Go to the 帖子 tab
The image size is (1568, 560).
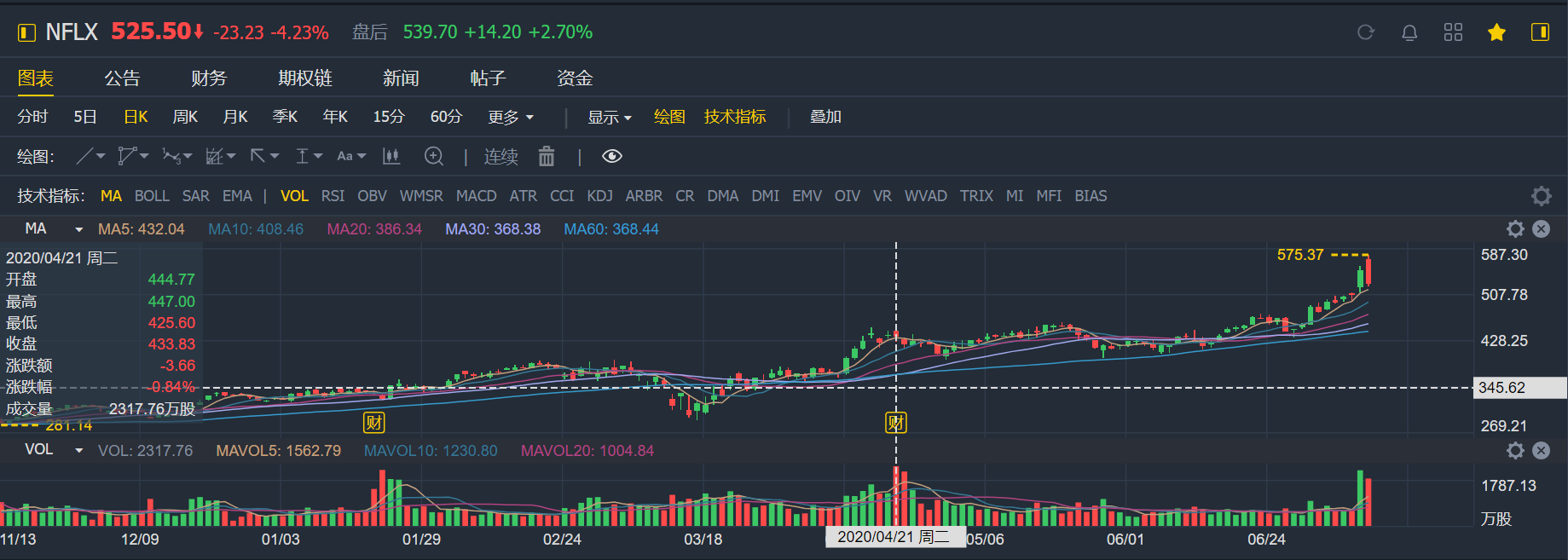coord(488,78)
